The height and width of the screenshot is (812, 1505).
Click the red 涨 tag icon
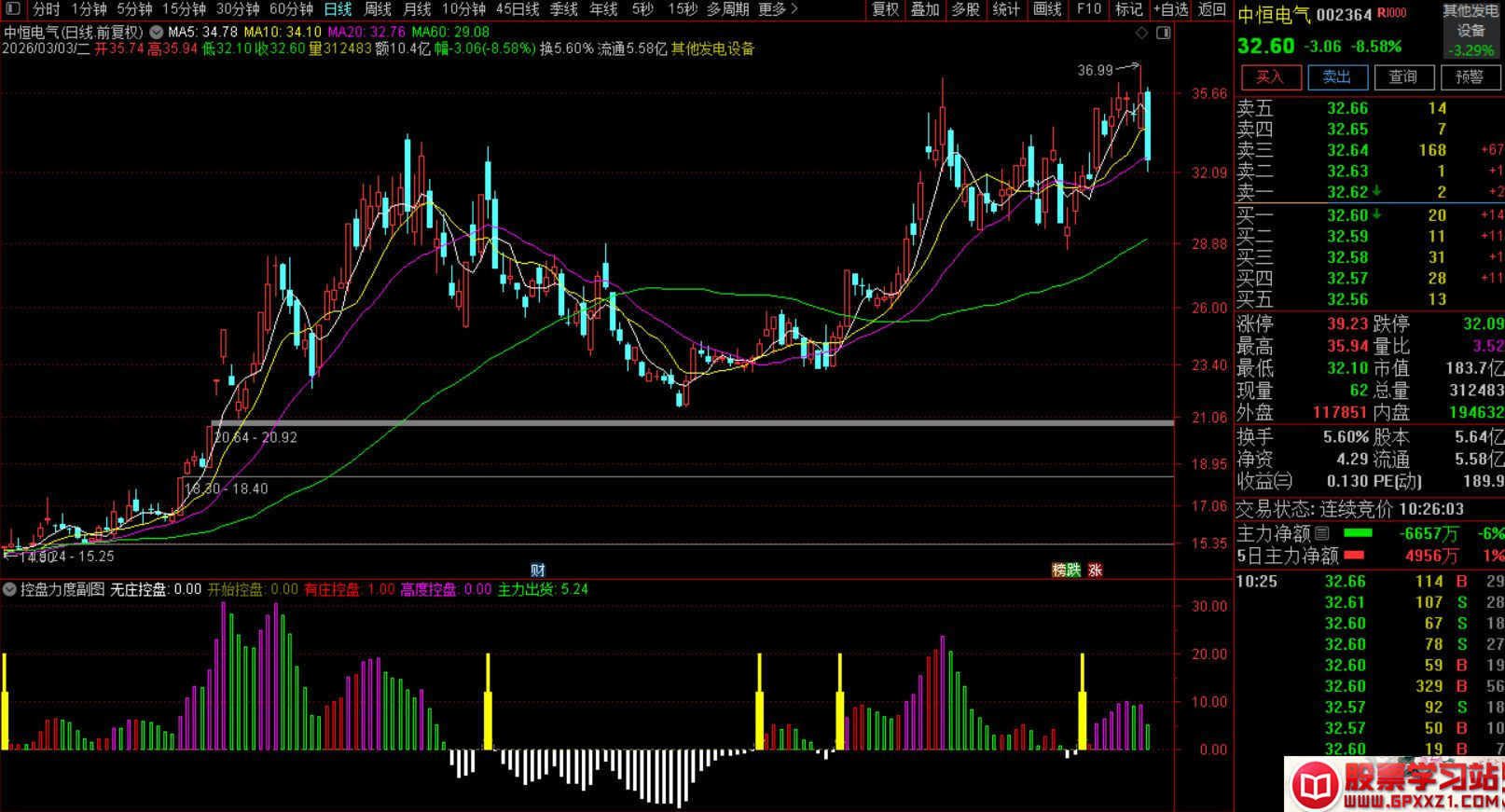pos(1095,571)
